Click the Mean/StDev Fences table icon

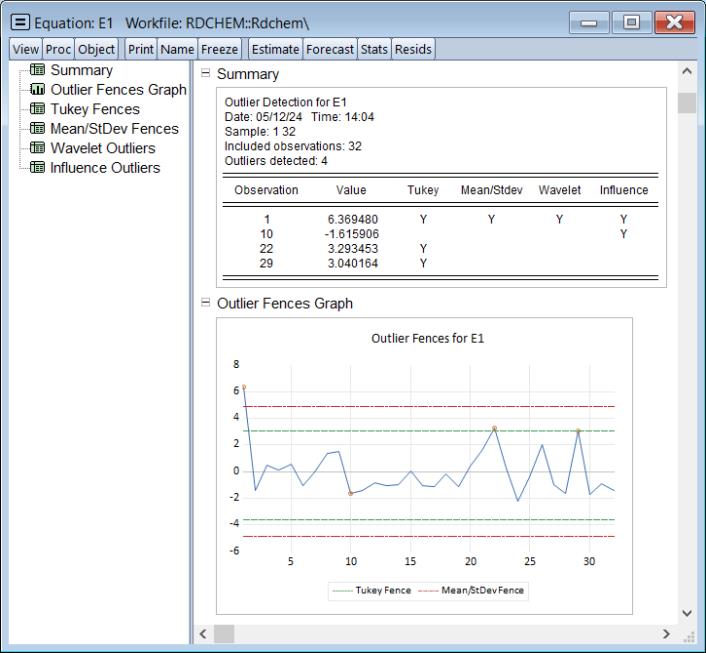click(x=37, y=129)
